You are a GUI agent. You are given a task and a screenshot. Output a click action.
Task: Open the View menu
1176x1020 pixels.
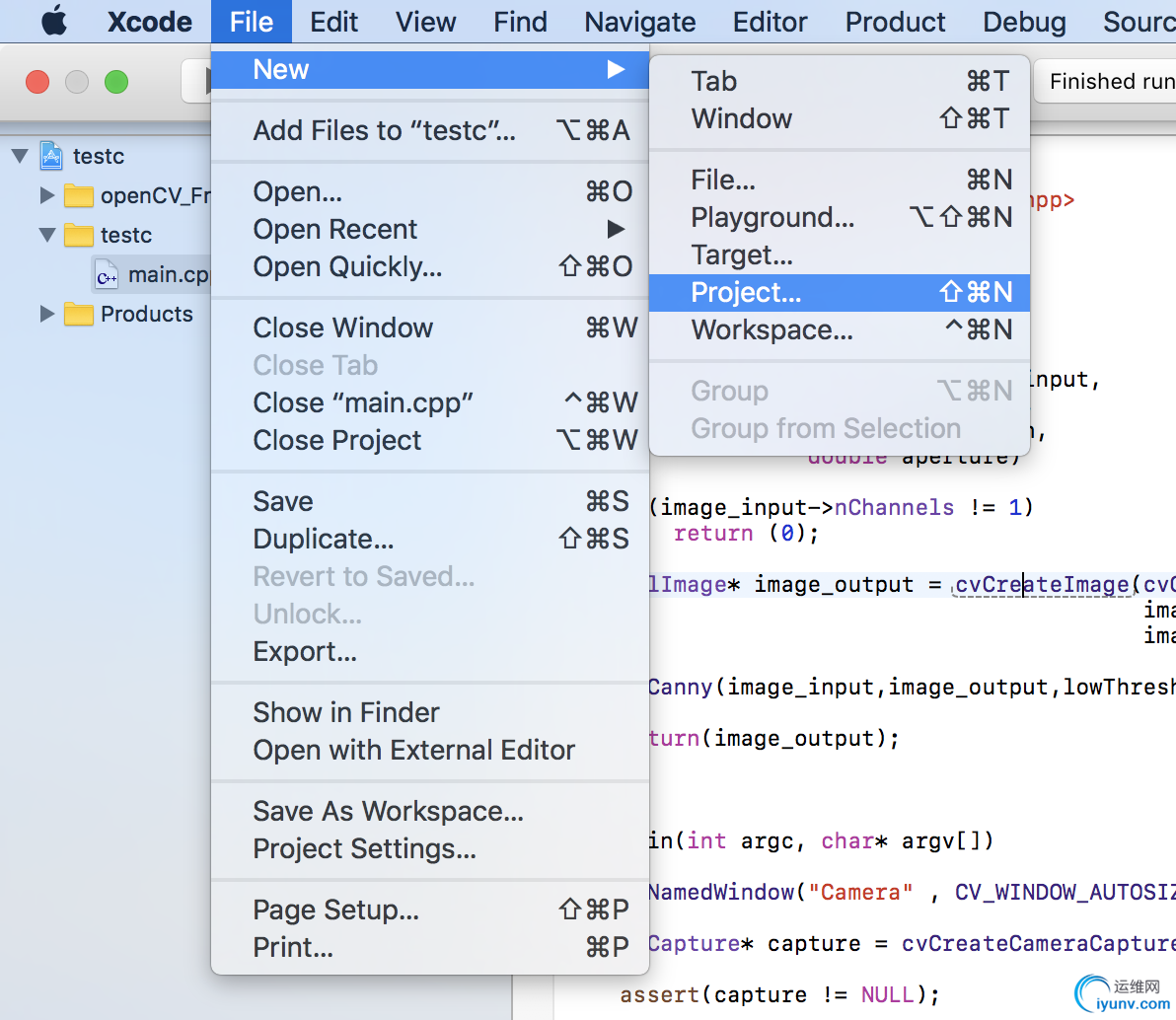(425, 21)
